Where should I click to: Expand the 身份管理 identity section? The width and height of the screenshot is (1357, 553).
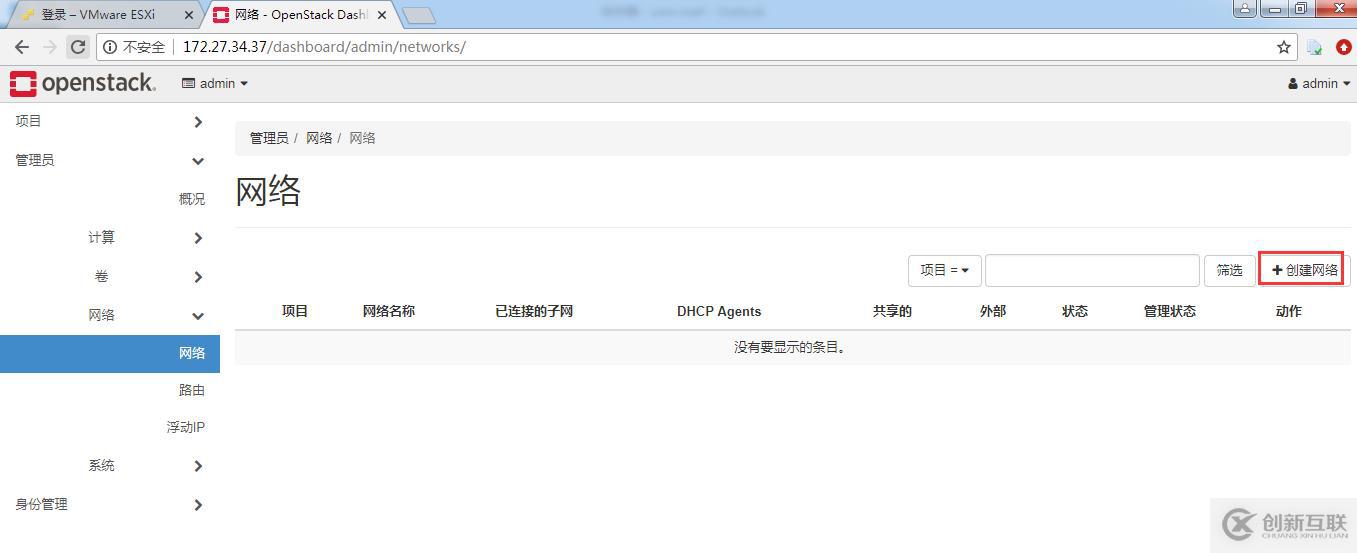[110, 504]
